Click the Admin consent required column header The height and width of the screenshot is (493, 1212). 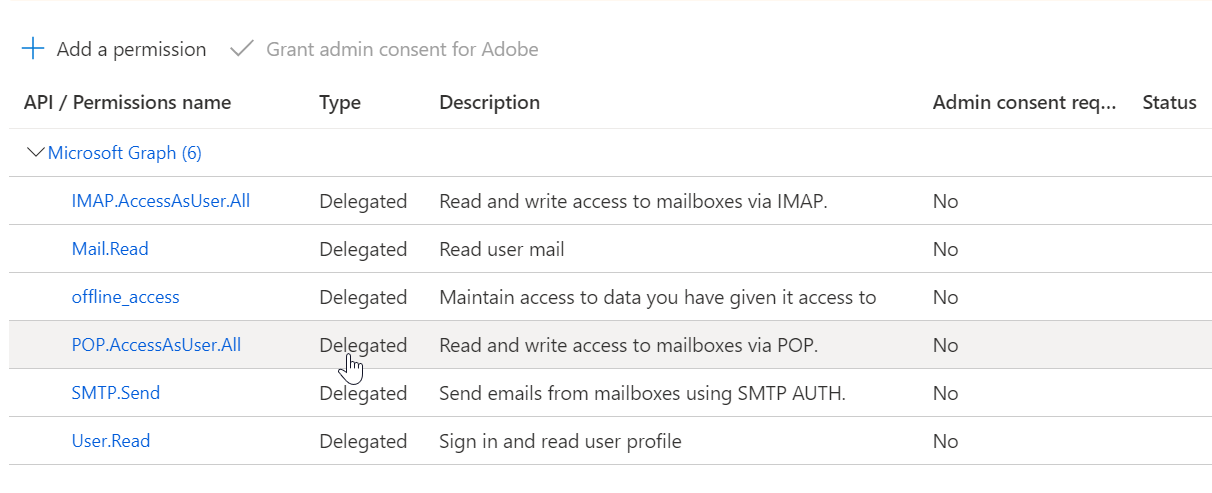click(1024, 102)
